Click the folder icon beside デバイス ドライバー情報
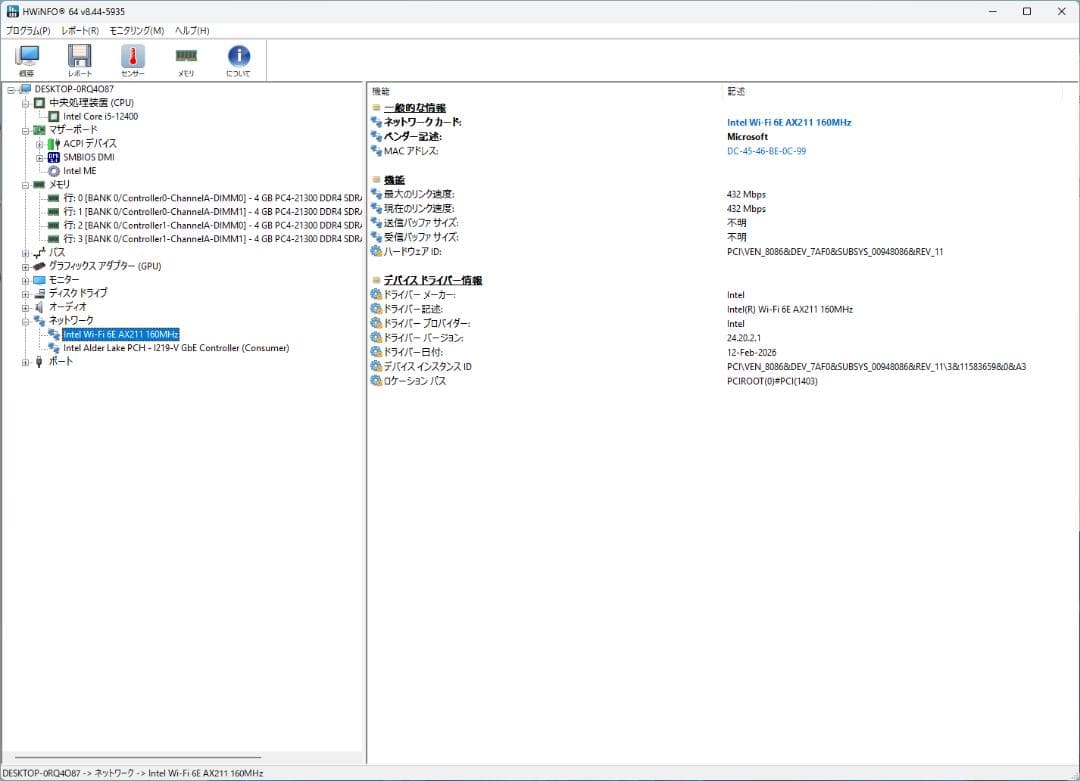This screenshot has width=1080, height=781. click(x=376, y=280)
